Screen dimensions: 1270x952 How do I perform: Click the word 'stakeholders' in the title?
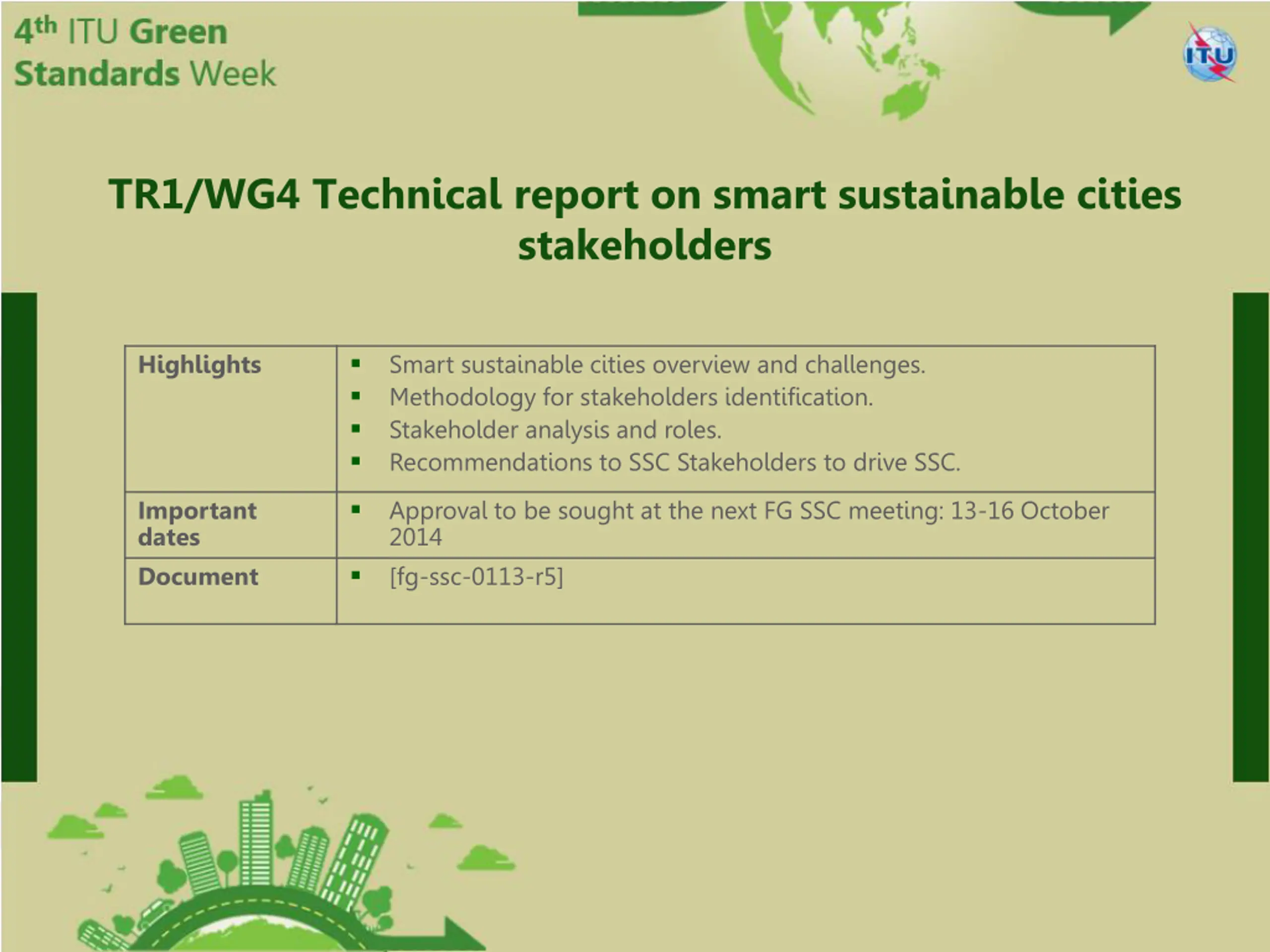tap(644, 245)
